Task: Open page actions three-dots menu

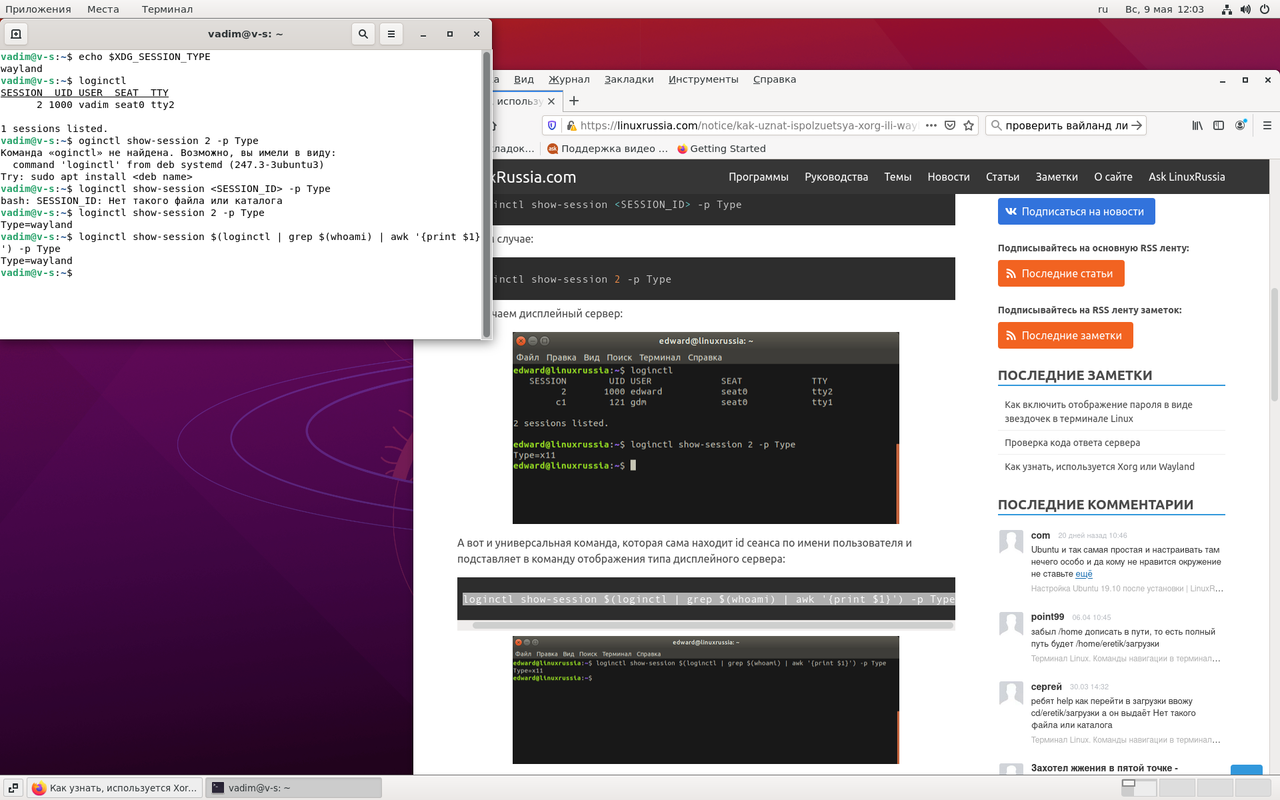Action: point(931,126)
